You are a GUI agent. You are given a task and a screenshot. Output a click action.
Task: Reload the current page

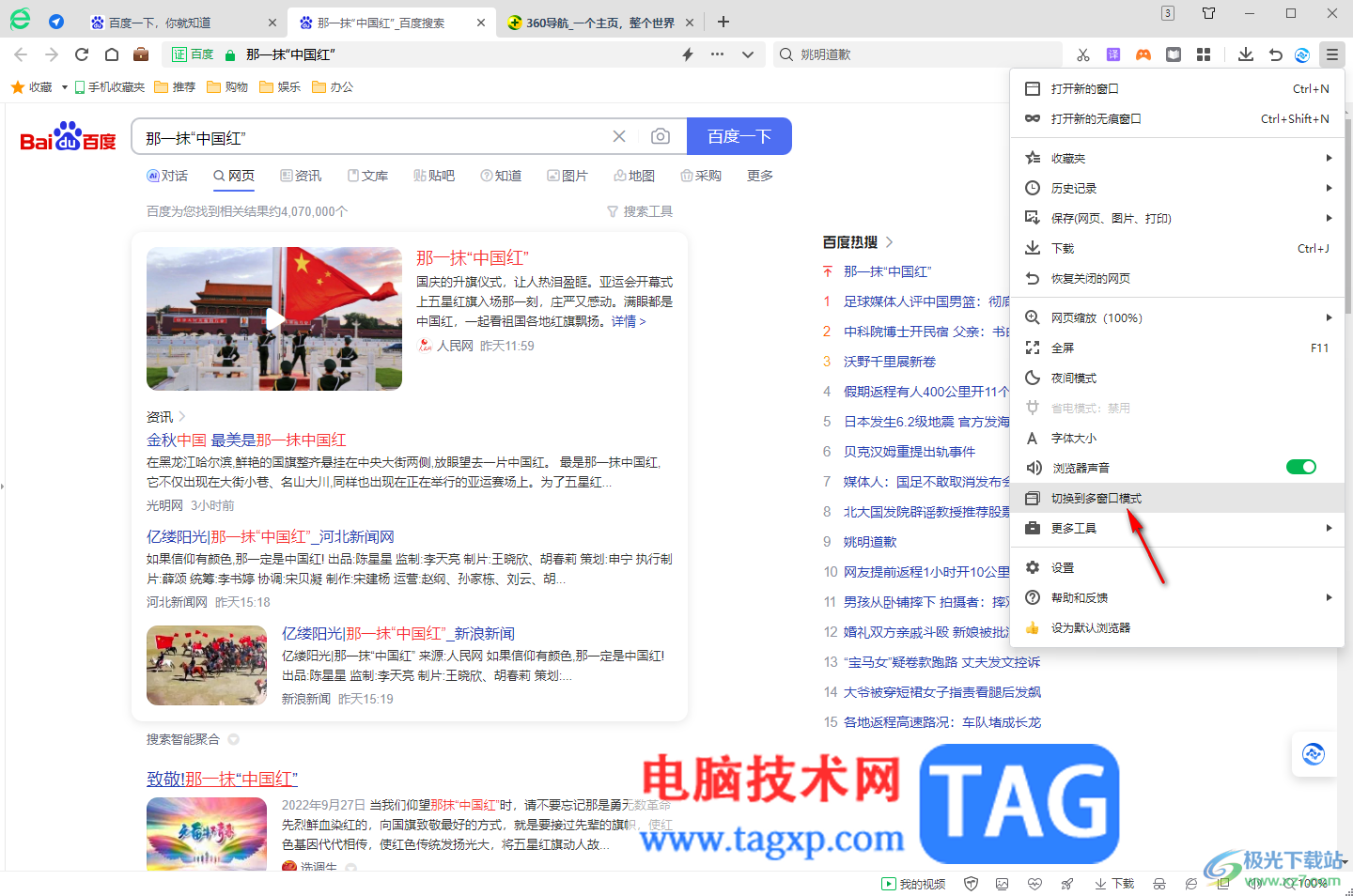[x=82, y=54]
